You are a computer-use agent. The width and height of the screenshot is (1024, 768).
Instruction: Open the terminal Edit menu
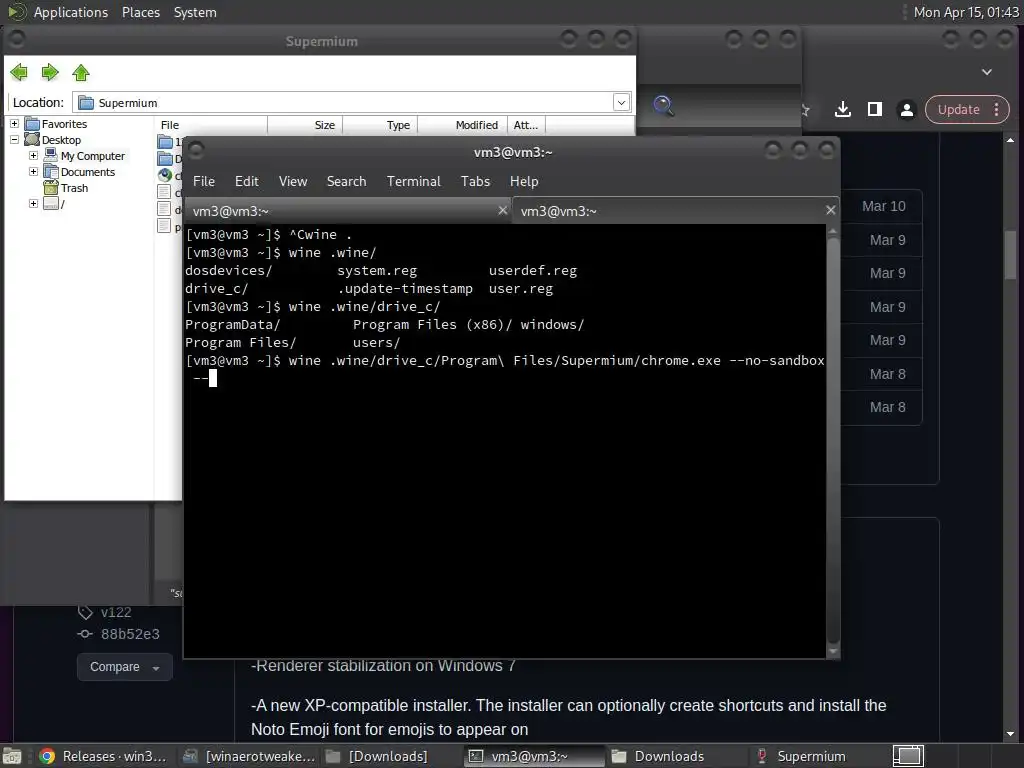click(x=247, y=182)
